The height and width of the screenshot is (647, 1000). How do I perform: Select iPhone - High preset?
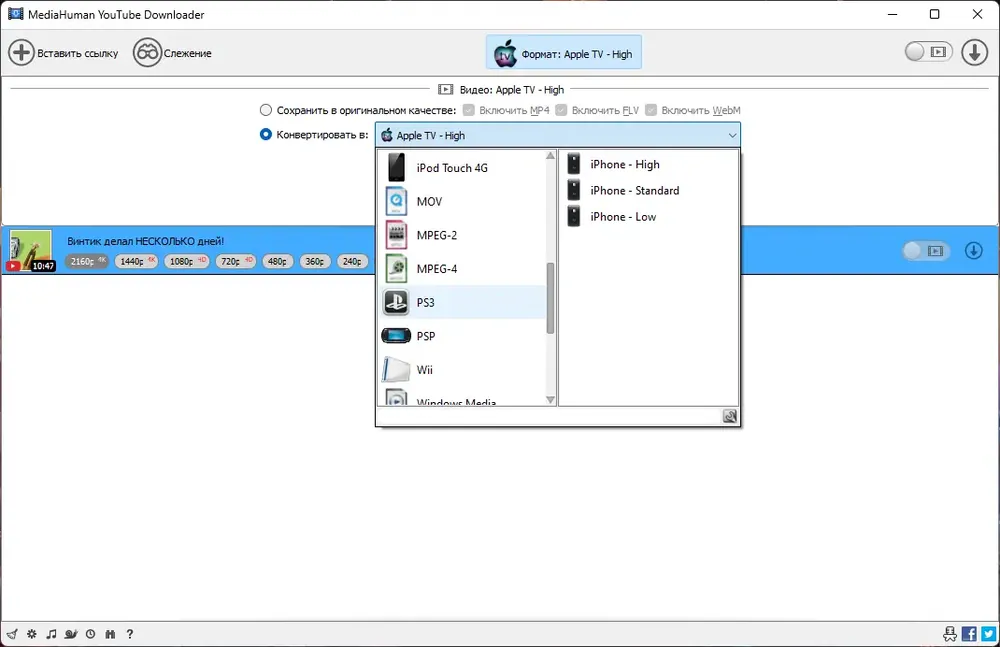click(x=649, y=165)
